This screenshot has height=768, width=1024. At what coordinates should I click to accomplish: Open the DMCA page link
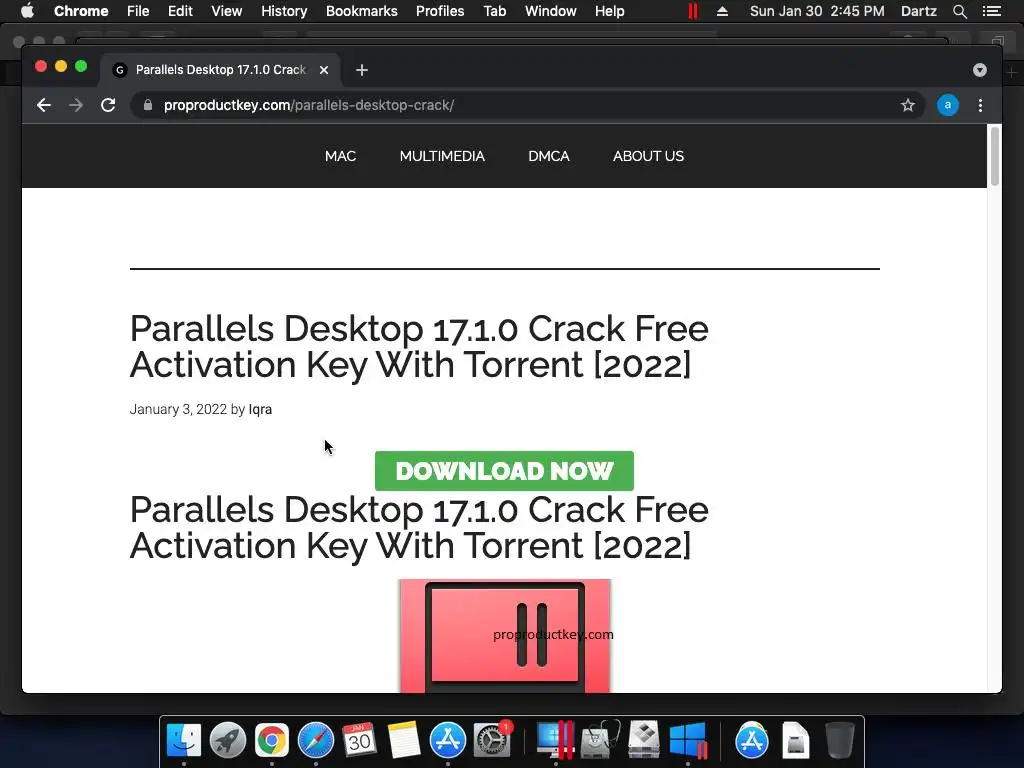(x=549, y=156)
